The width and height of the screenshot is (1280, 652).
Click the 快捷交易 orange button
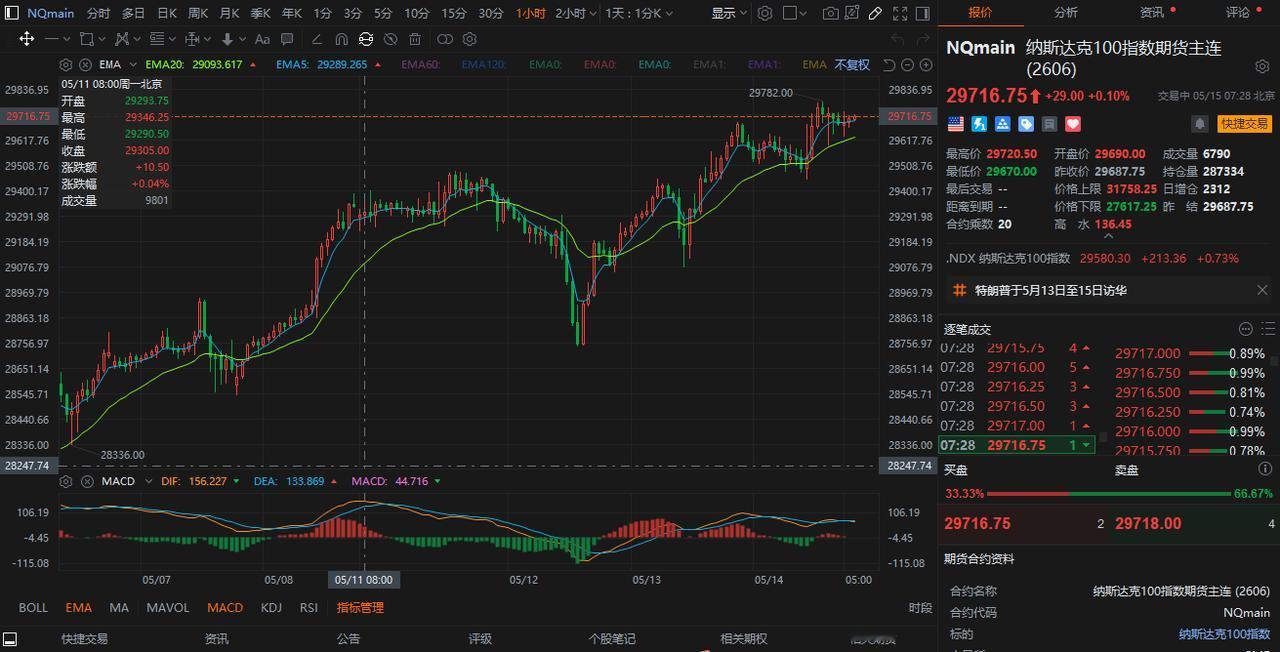click(1244, 124)
